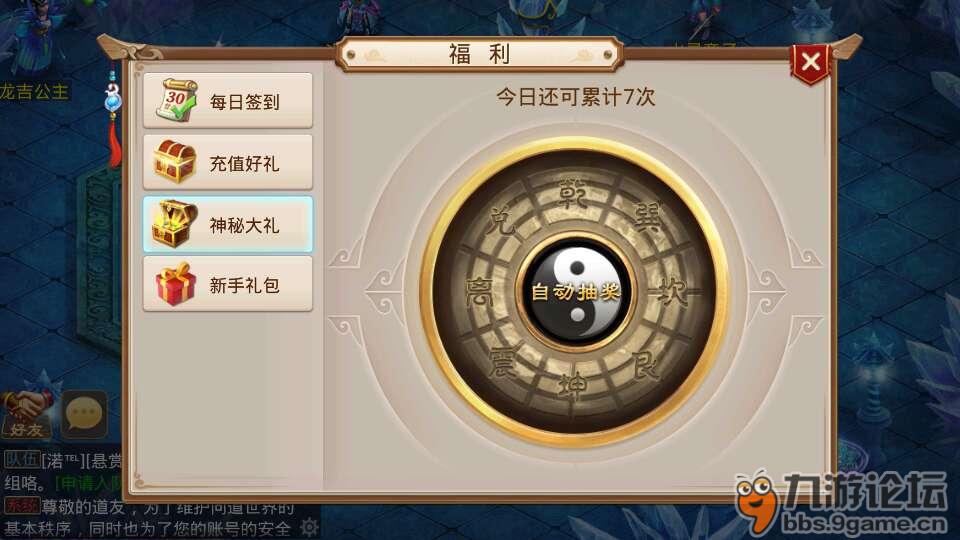Select the 坎 trigram on the wheel
The height and width of the screenshot is (540, 960).
(672, 291)
